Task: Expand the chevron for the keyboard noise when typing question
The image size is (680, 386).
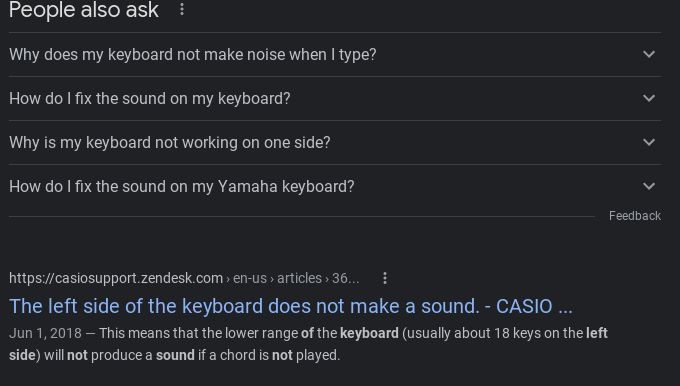Action: (649, 54)
